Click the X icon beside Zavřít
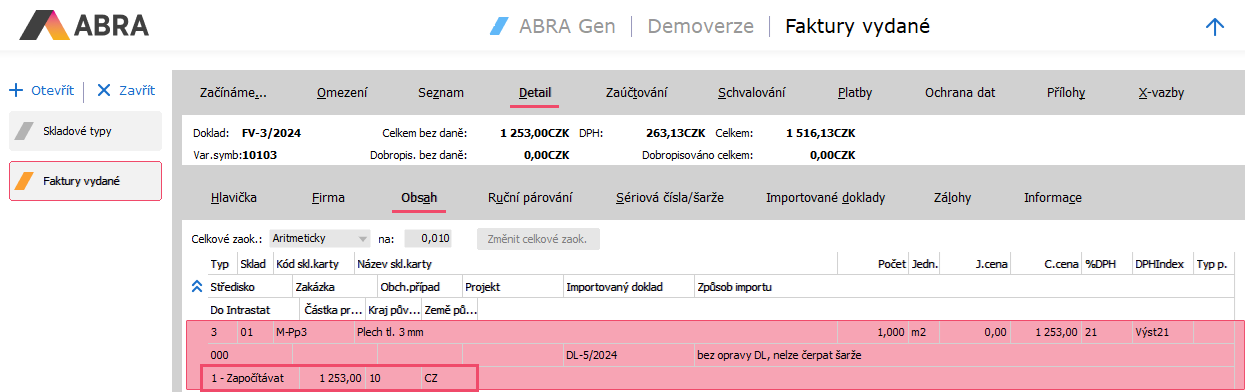The height and width of the screenshot is (392, 1245). point(103,90)
